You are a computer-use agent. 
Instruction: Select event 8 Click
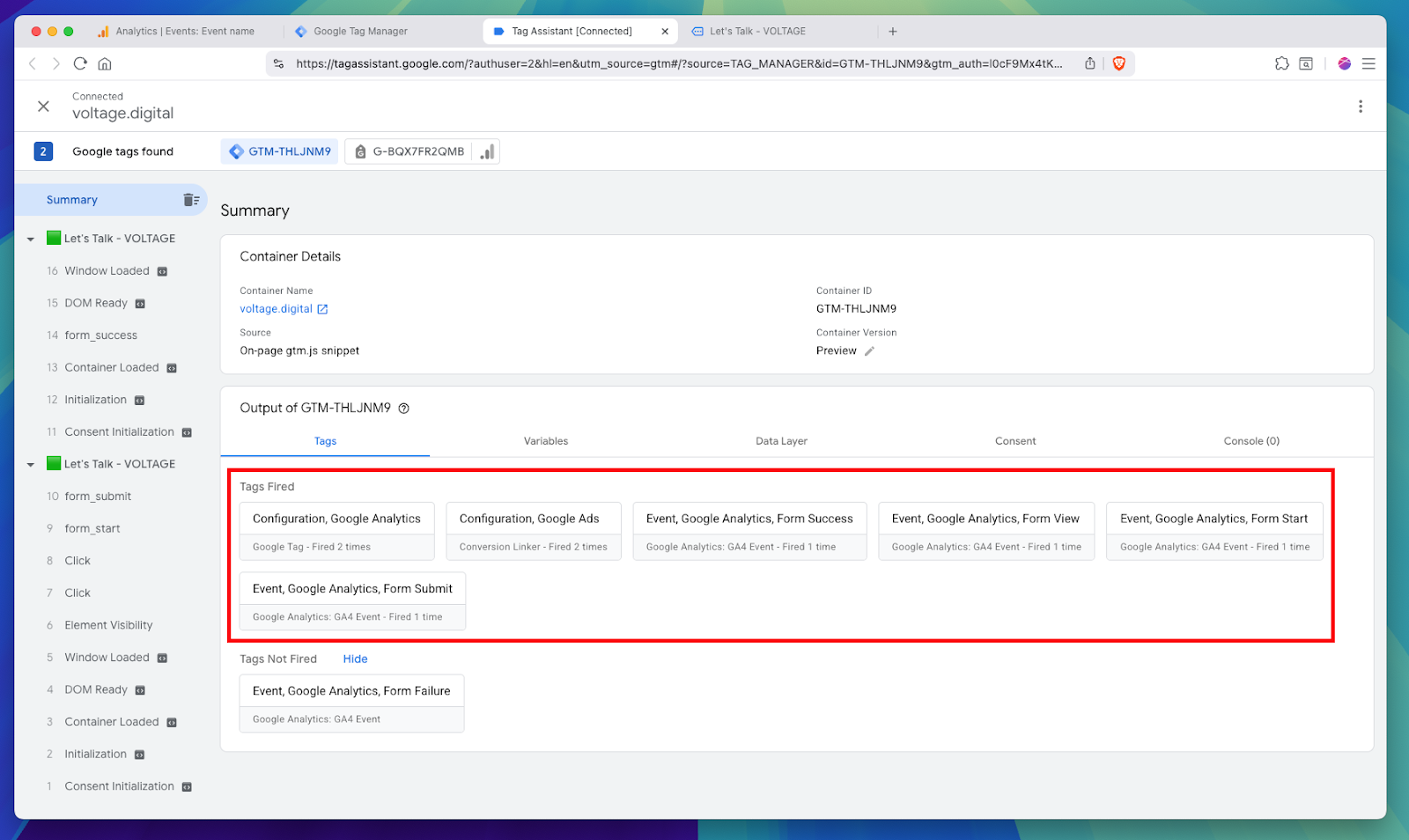pos(77,561)
